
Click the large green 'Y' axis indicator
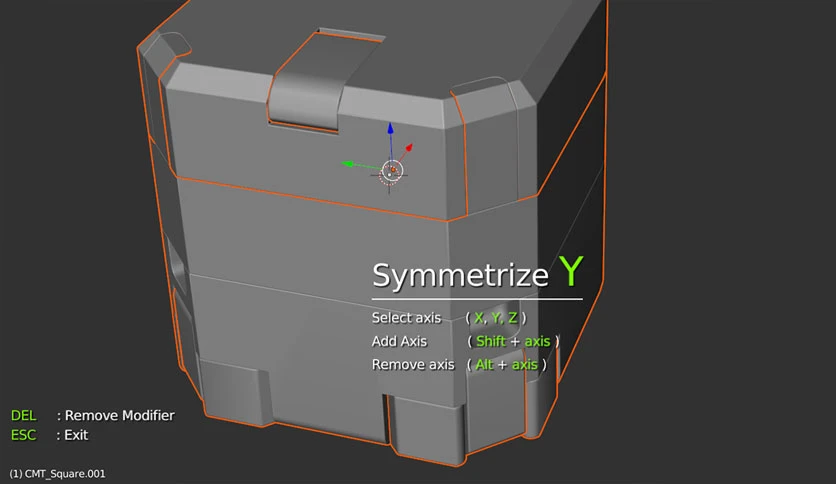(x=571, y=271)
